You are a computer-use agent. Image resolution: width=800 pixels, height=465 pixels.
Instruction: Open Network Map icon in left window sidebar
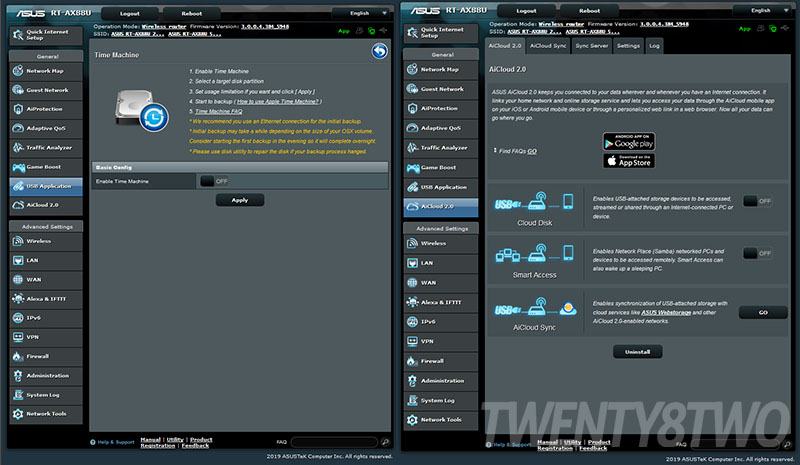point(18,70)
